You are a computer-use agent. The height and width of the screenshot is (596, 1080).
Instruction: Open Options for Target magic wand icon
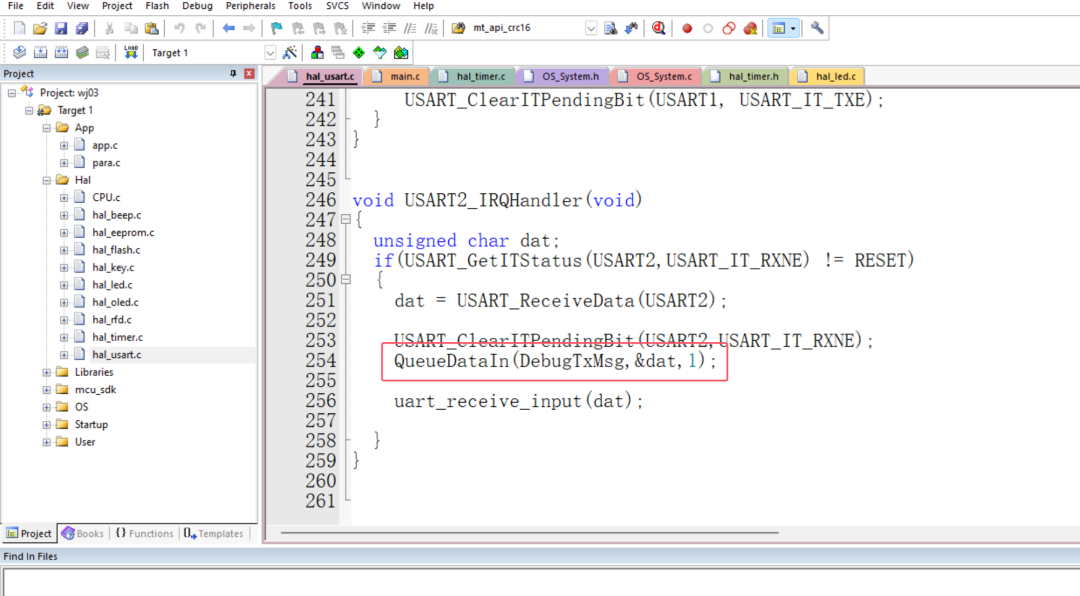point(290,52)
